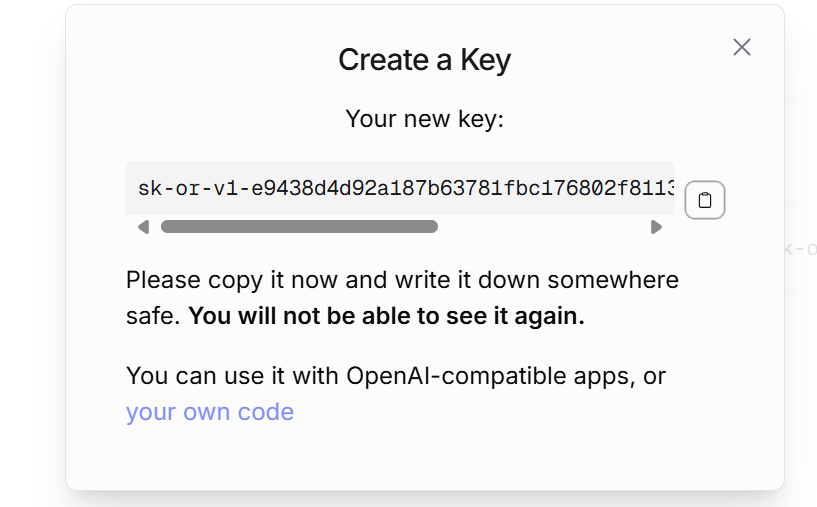Image resolution: width=817 pixels, height=507 pixels.
Task: Click the right arrow of key scrollbar
Action: coord(656,227)
